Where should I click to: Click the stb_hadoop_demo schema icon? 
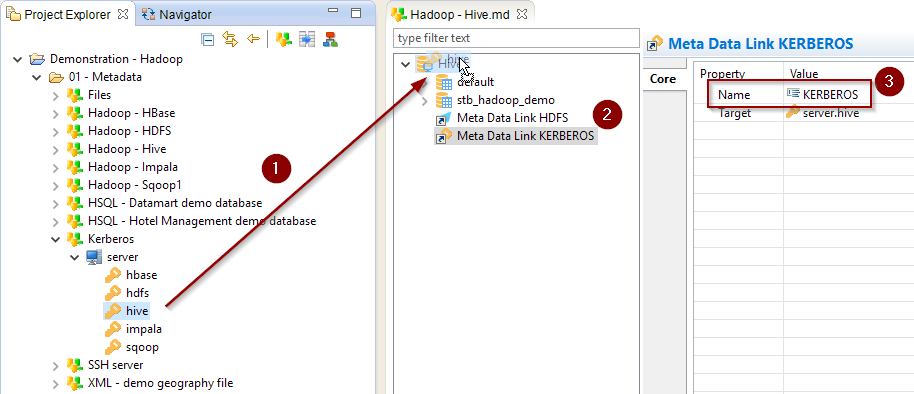(x=444, y=100)
